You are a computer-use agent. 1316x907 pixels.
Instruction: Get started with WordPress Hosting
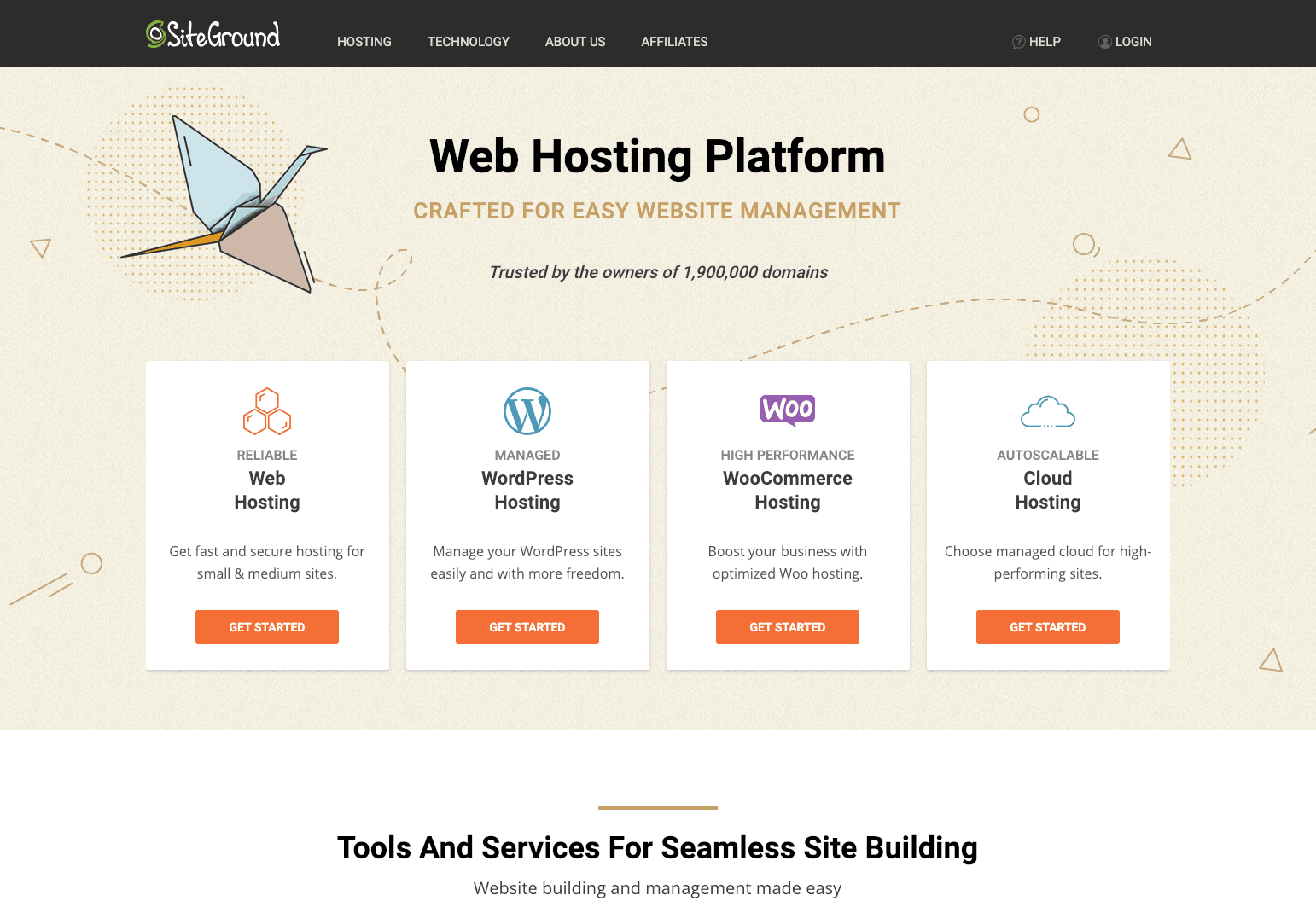pyautogui.click(x=527, y=627)
